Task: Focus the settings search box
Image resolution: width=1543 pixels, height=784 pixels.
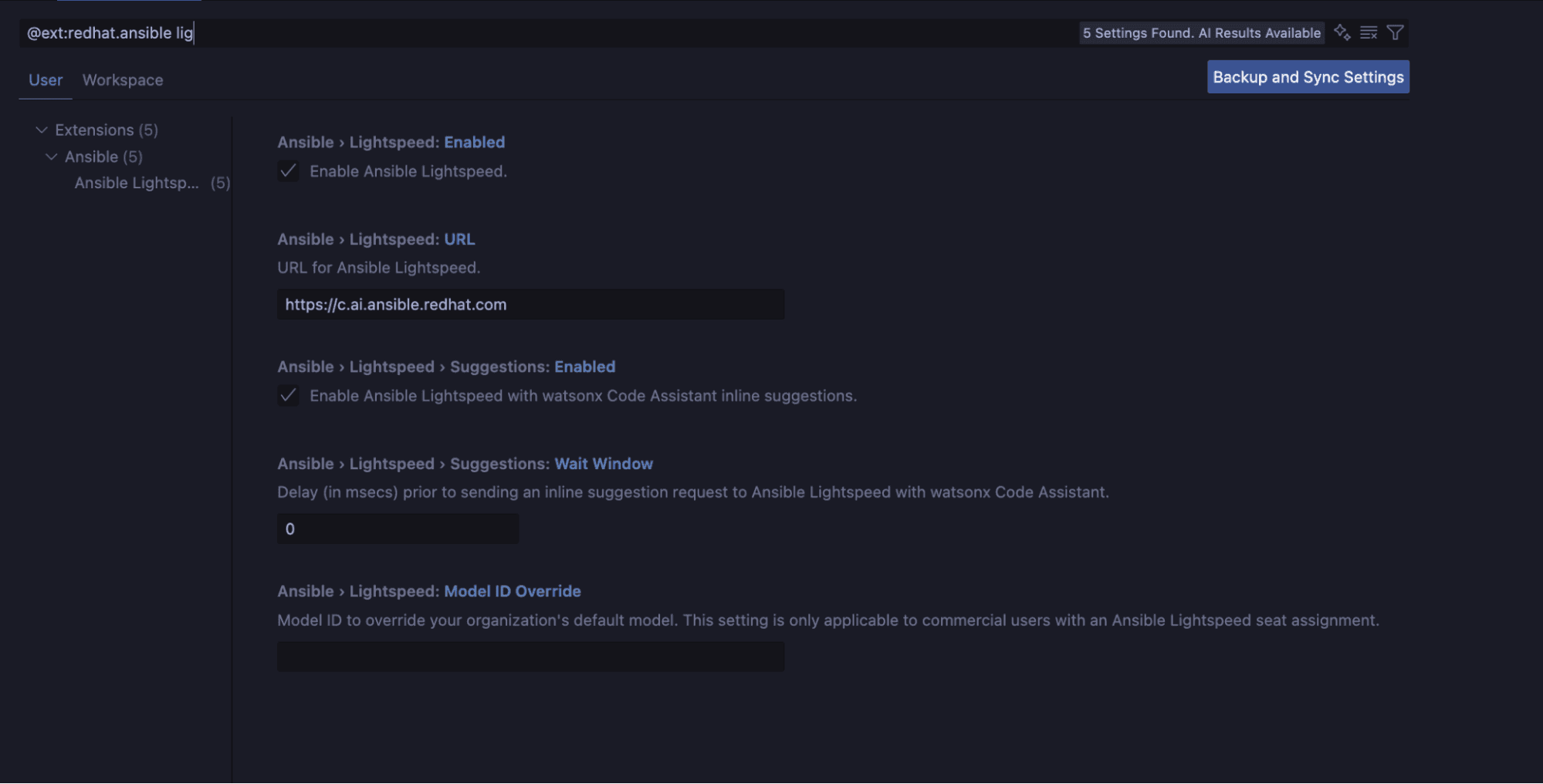Action: coord(540,33)
